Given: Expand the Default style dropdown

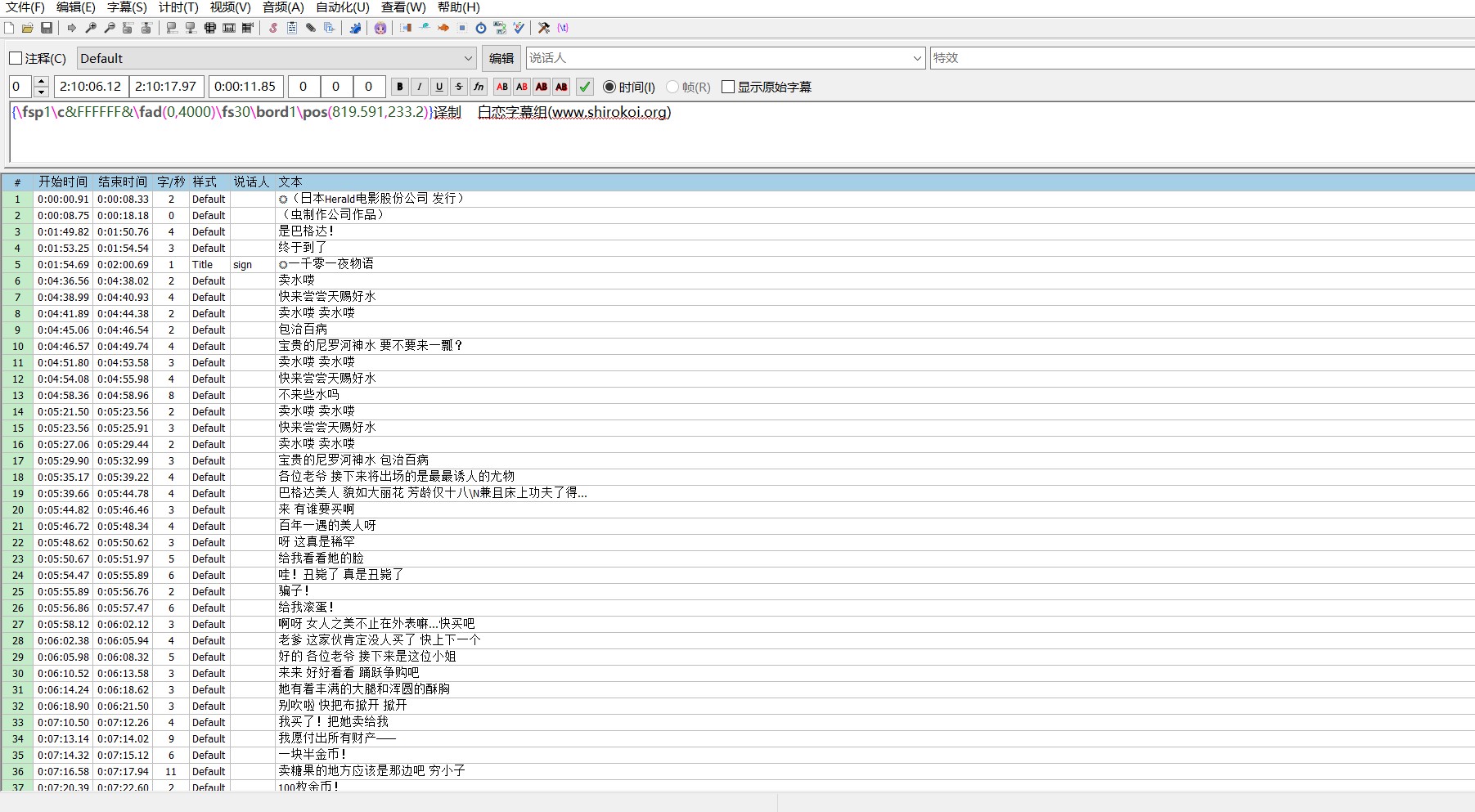Looking at the screenshot, I should pos(469,58).
